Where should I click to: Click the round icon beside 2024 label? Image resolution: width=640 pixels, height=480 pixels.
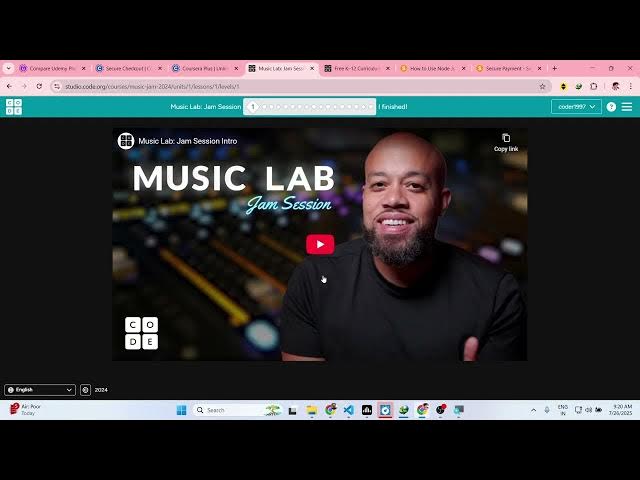pos(85,390)
